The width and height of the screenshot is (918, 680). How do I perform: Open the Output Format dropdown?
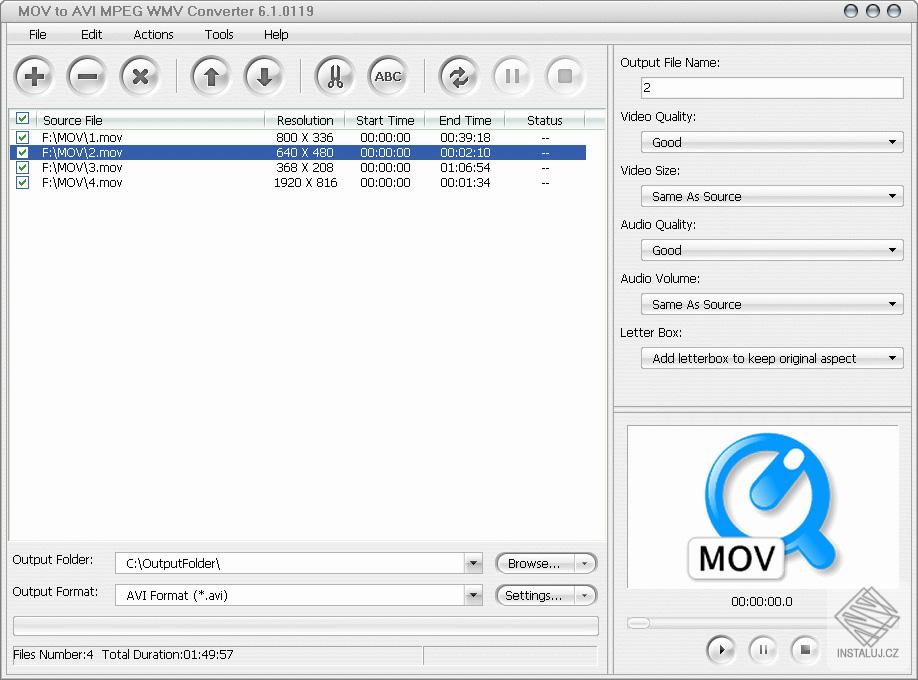click(473, 594)
